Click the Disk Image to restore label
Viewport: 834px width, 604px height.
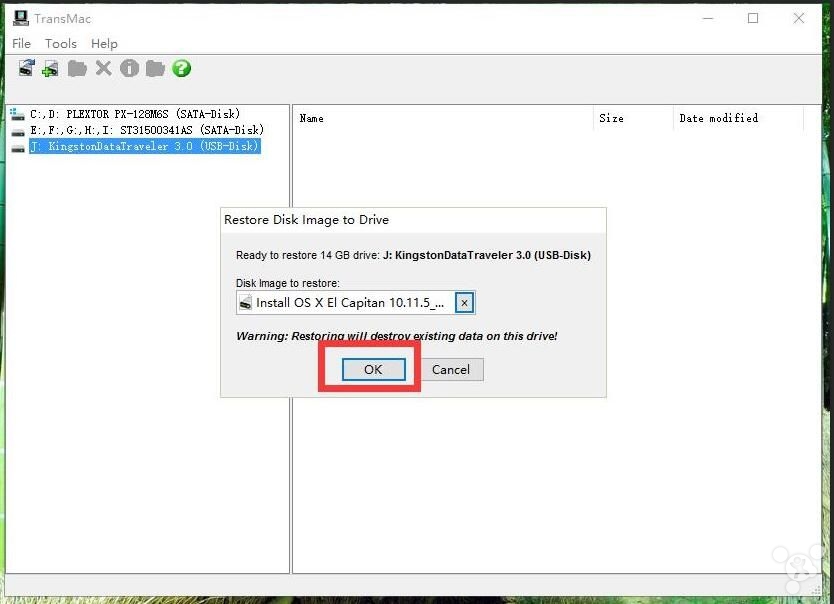(288, 283)
